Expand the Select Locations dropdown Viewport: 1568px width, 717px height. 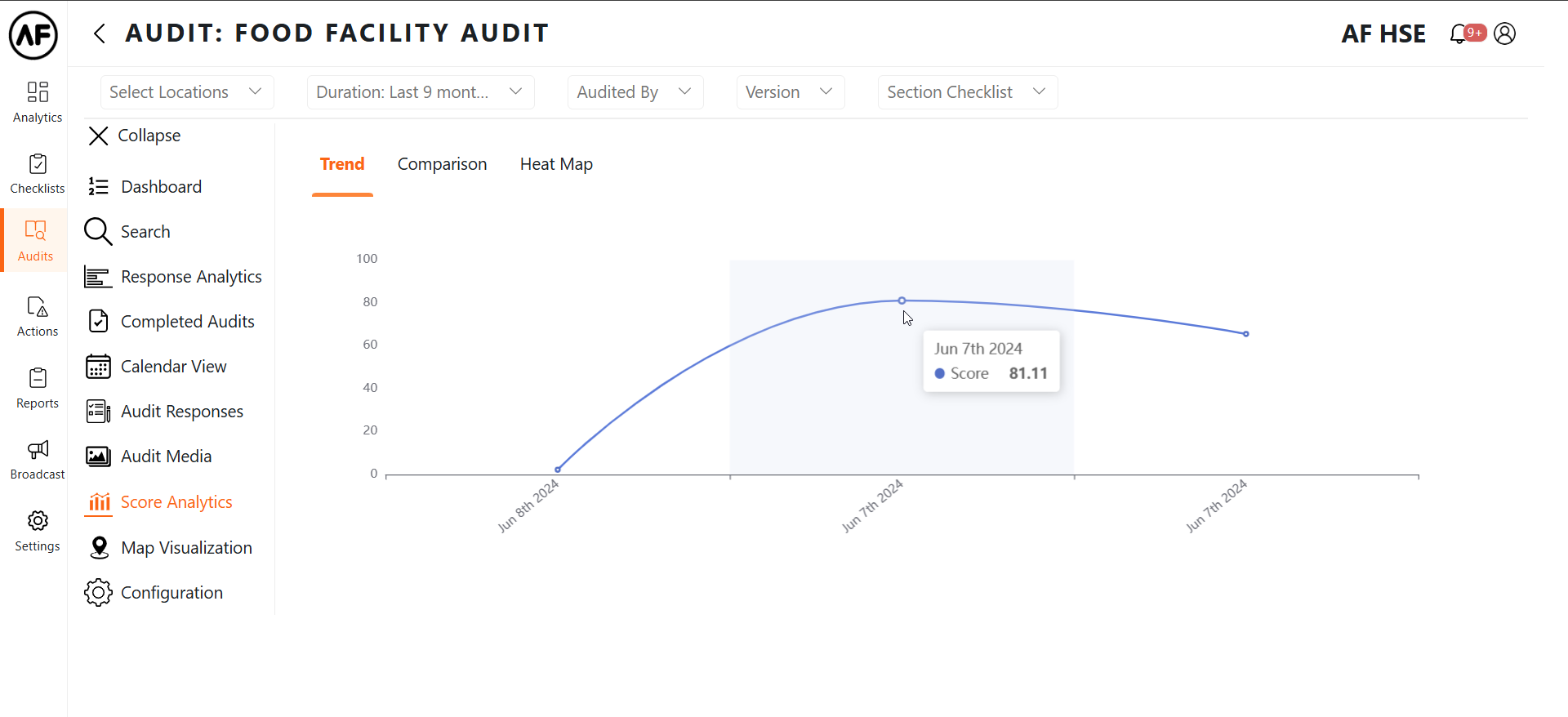click(x=186, y=92)
